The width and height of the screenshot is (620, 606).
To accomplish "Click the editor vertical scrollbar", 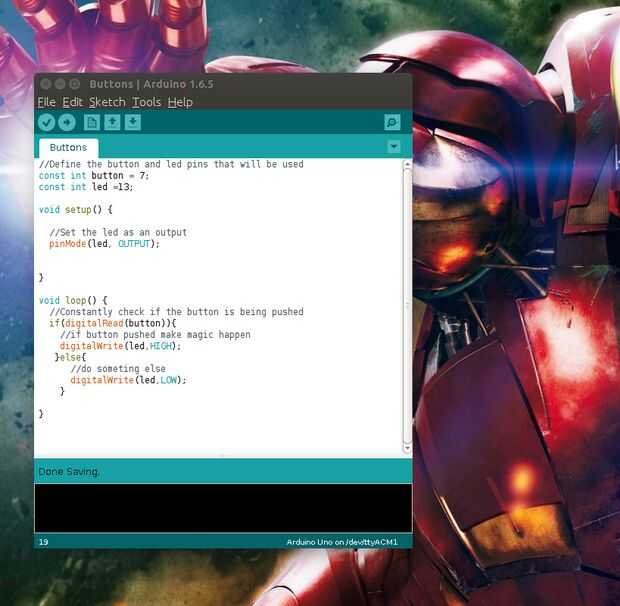I will (x=407, y=306).
